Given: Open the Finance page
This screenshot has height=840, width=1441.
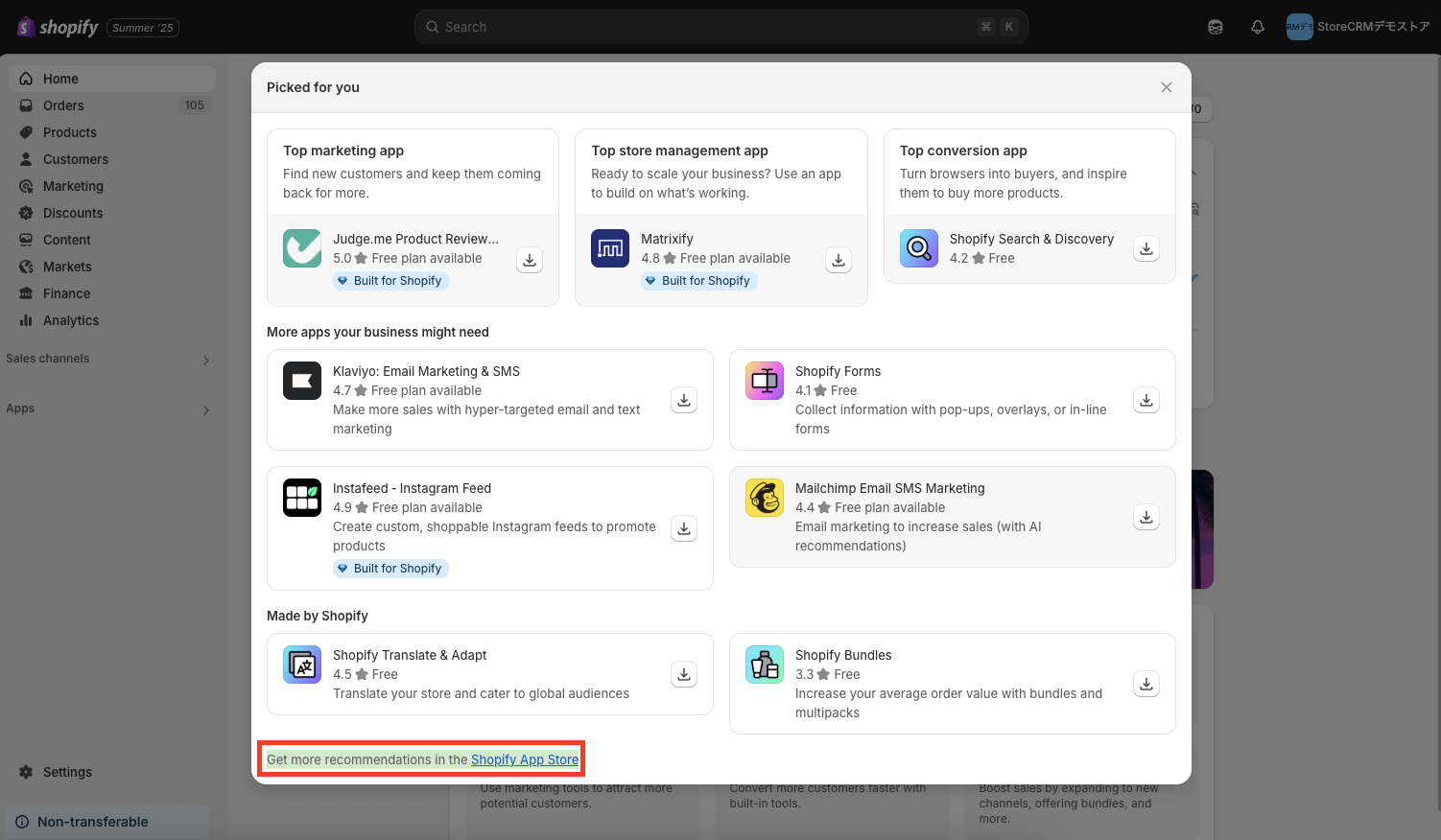Looking at the screenshot, I should click(x=112, y=293).
